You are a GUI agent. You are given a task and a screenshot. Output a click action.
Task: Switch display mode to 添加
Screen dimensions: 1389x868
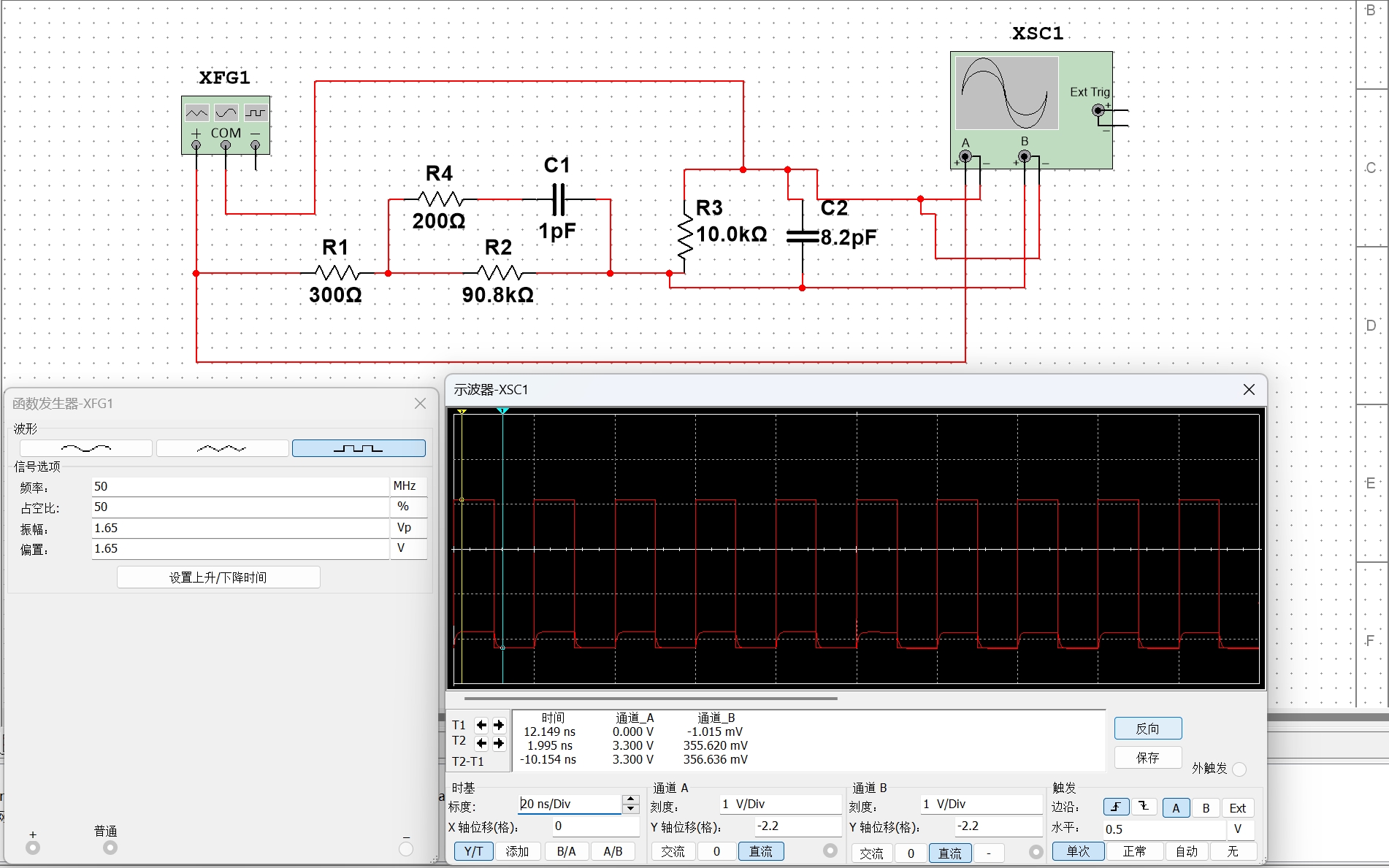click(x=518, y=851)
